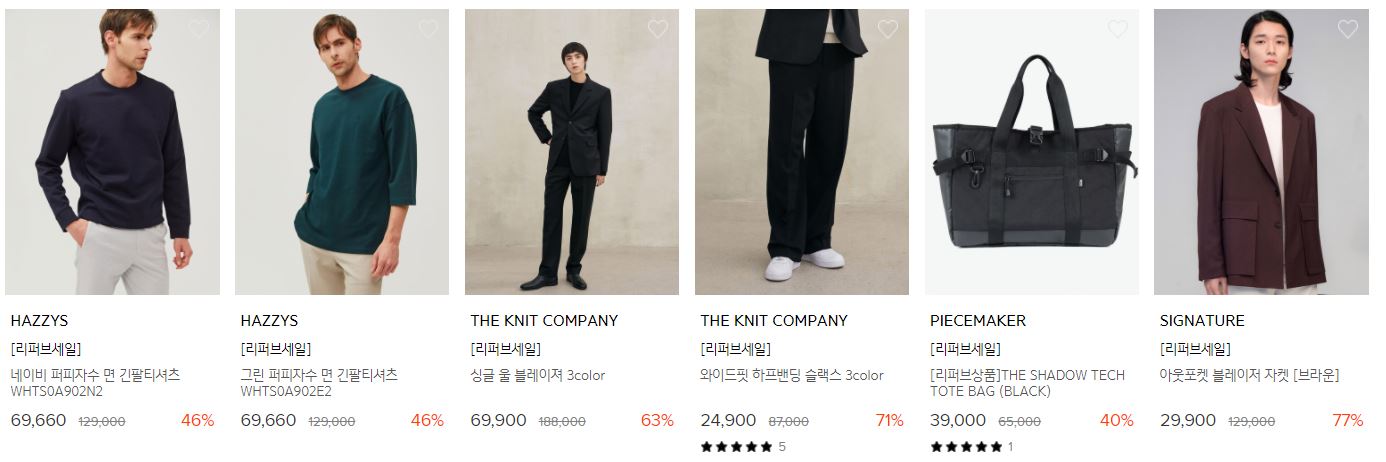
Task: Open the navy long-sleeve shirt product image
Action: pos(112,152)
